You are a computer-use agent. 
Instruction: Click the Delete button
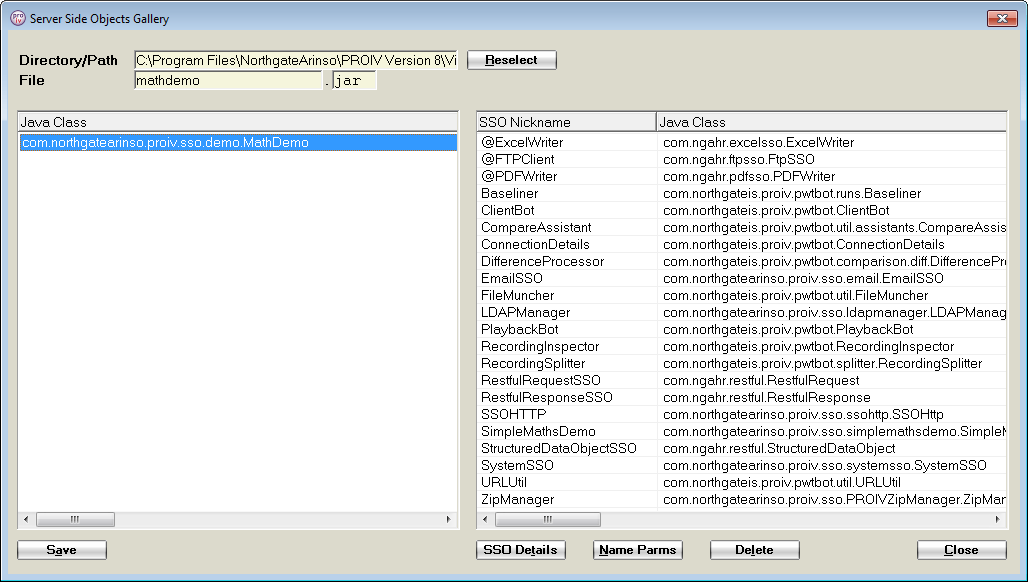pyautogui.click(x=755, y=550)
